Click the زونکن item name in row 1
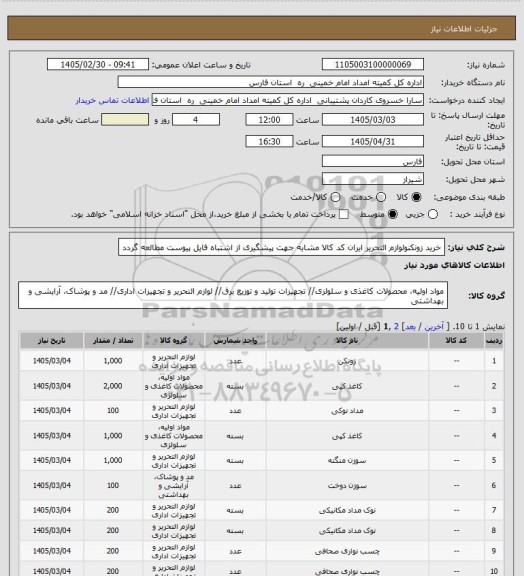This screenshot has height=576, width=524. pyautogui.click(x=347, y=361)
